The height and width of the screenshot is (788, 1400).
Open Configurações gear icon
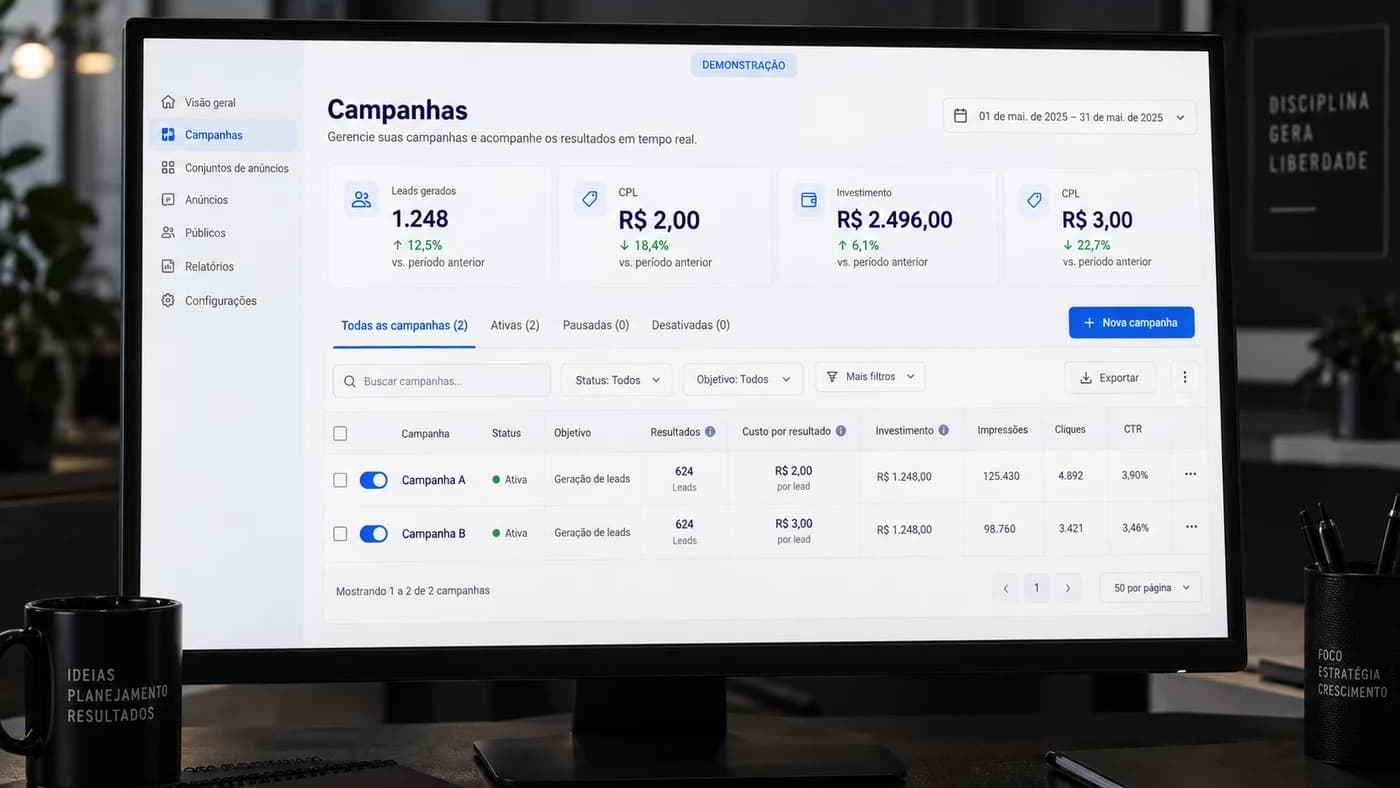click(168, 300)
